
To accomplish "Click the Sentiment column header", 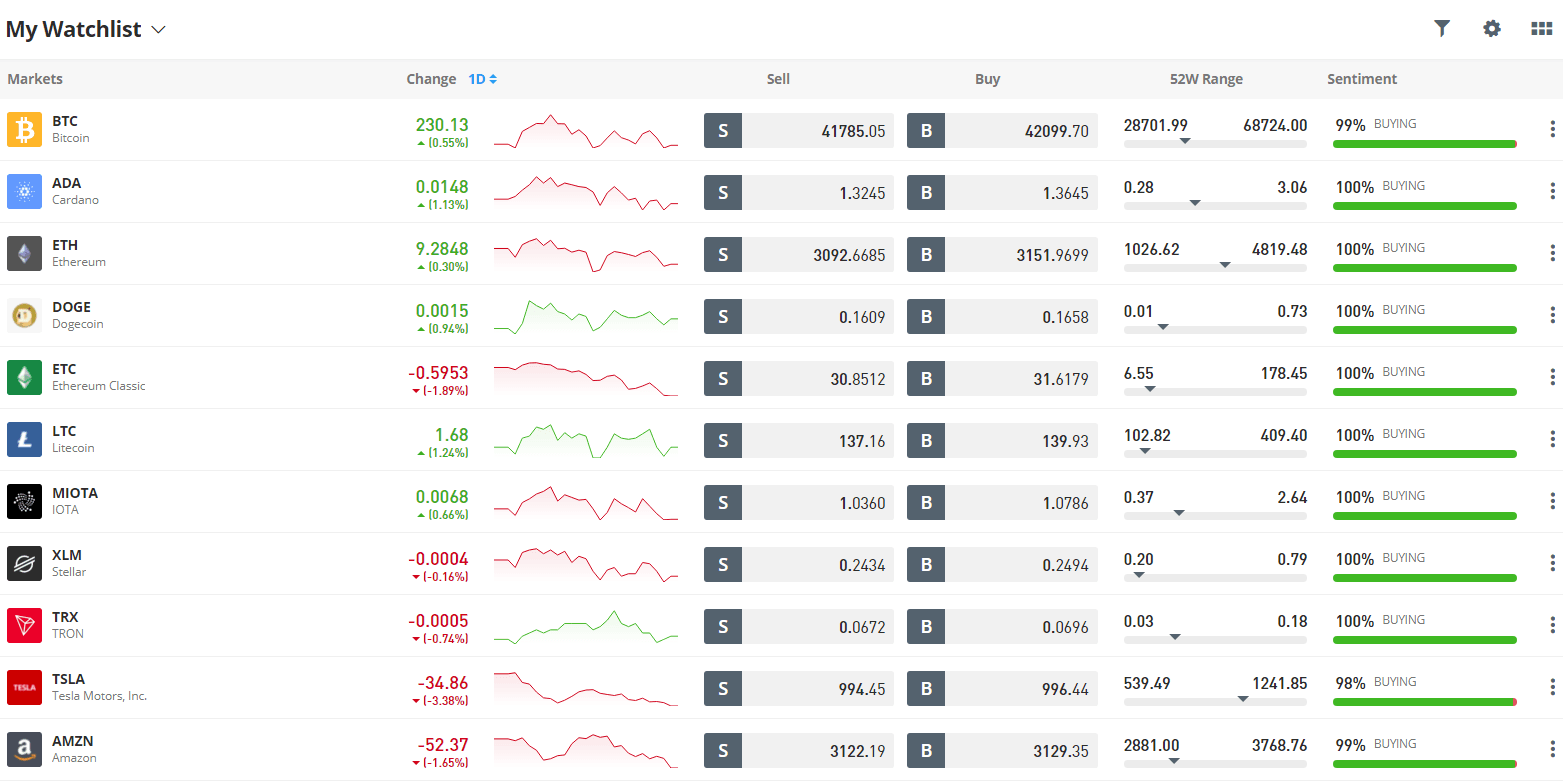I will tap(1361, 79).
